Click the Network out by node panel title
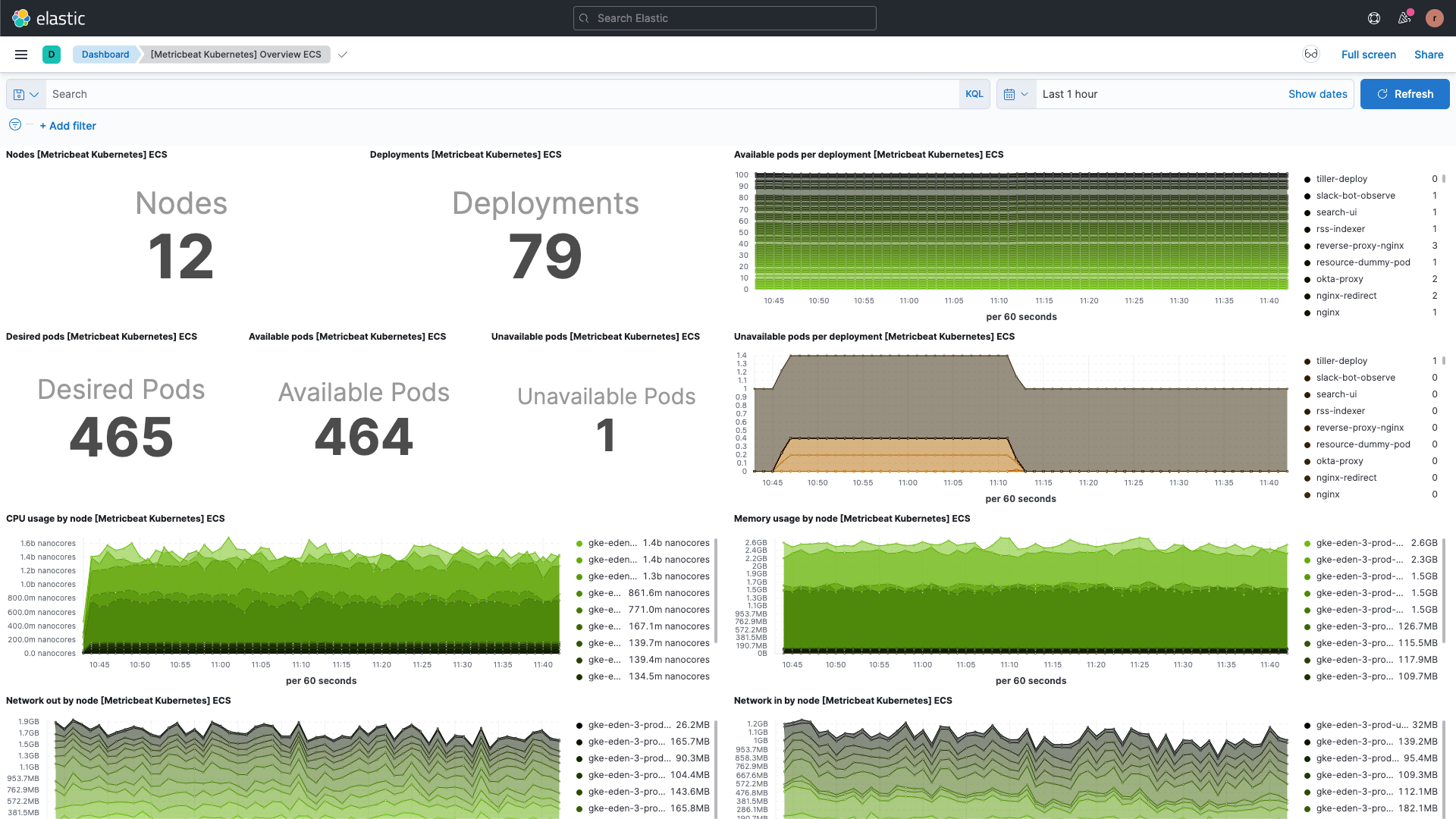Viewport: 1456px width, 819px height. (x=118, y=701)
